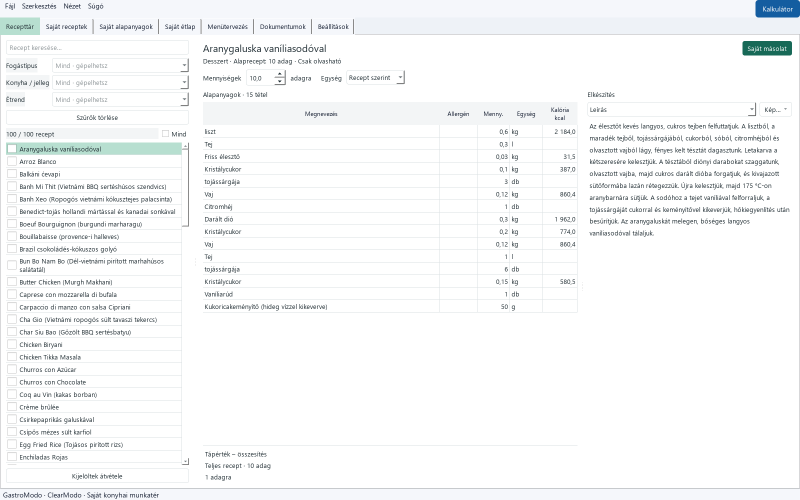Click the Menny. column header
The height and width of the screenshot is (500, 800).
point(493,114)
